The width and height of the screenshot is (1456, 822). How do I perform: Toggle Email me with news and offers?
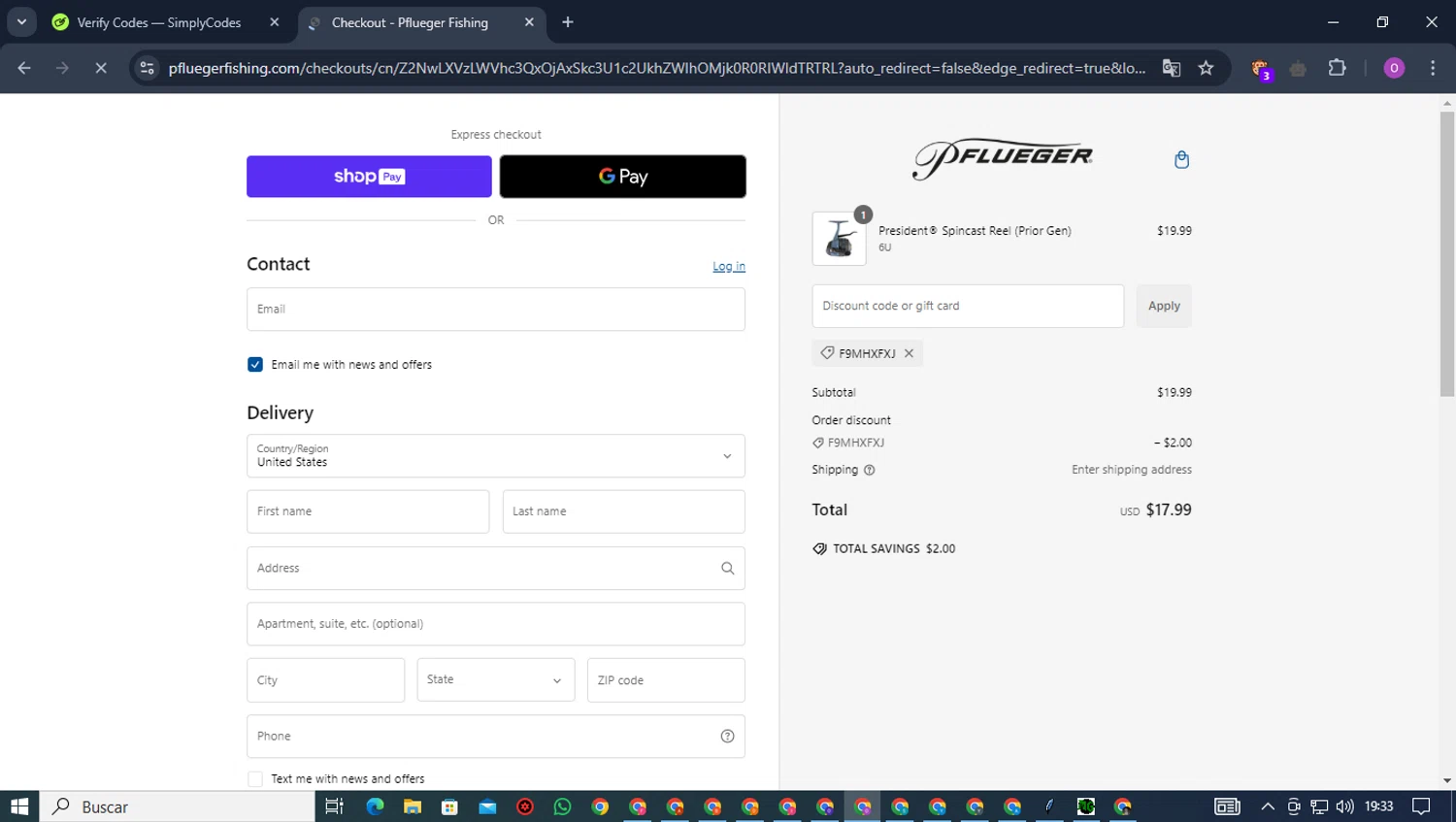click(255, 365)
